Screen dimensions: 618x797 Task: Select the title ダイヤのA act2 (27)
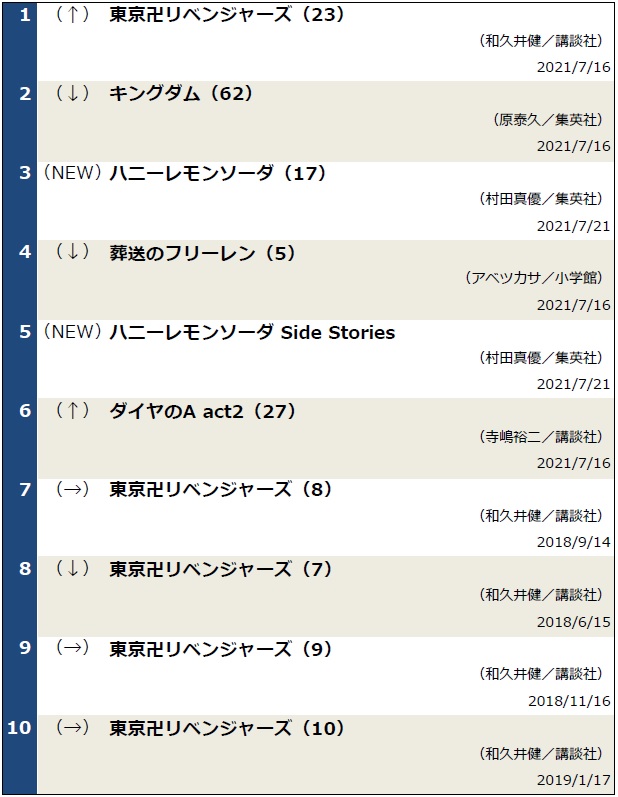202,411
